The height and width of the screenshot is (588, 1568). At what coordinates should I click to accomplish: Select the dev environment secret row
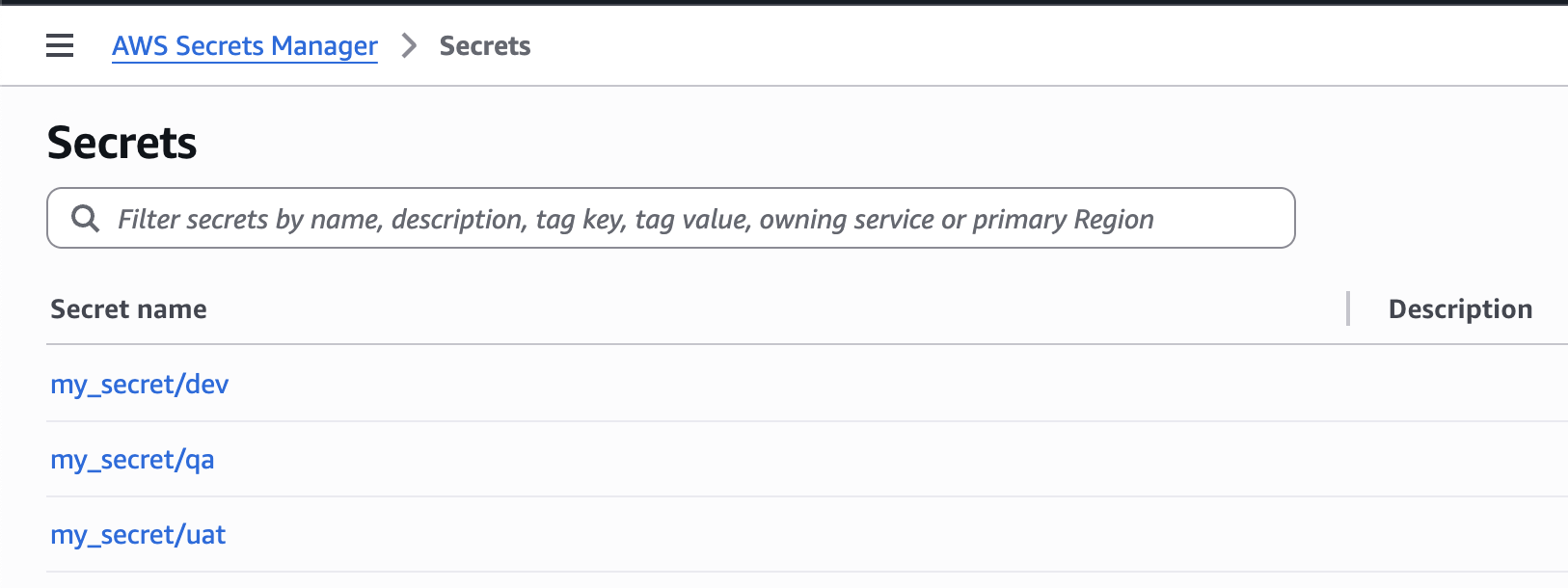[x=139, y=384]
